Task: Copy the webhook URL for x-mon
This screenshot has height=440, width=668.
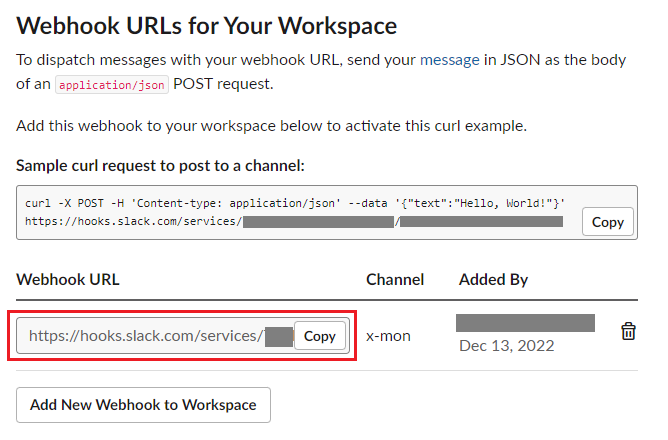Action: (319, 336)
